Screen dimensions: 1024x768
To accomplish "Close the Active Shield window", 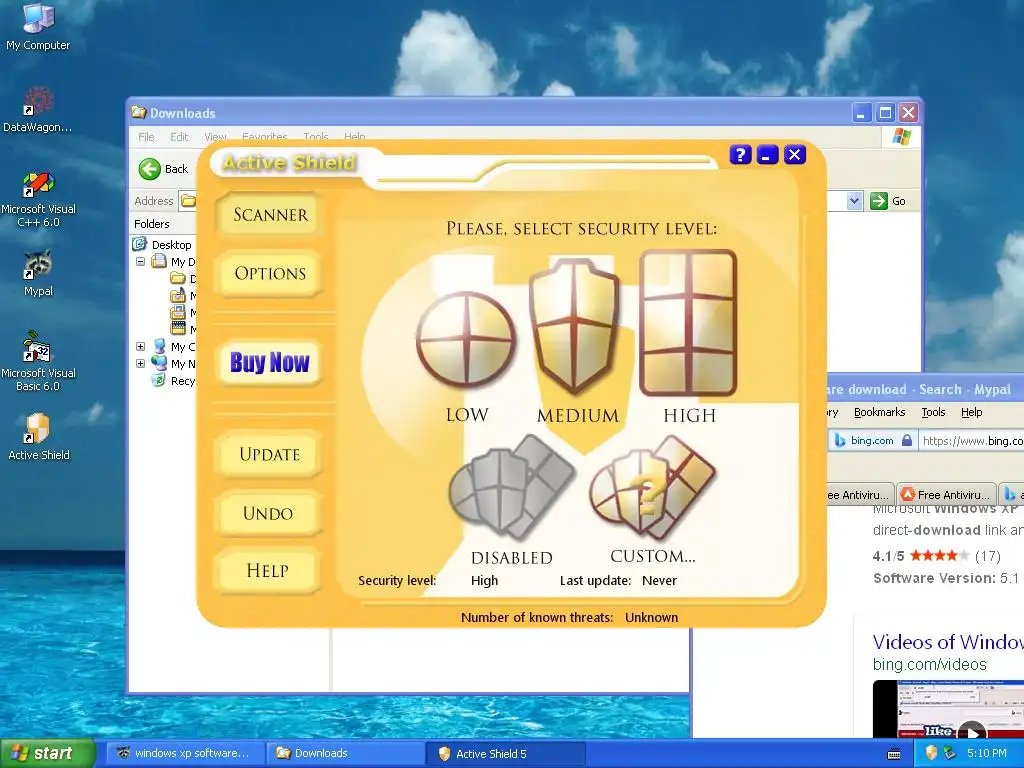I will (x=794, y=155).
